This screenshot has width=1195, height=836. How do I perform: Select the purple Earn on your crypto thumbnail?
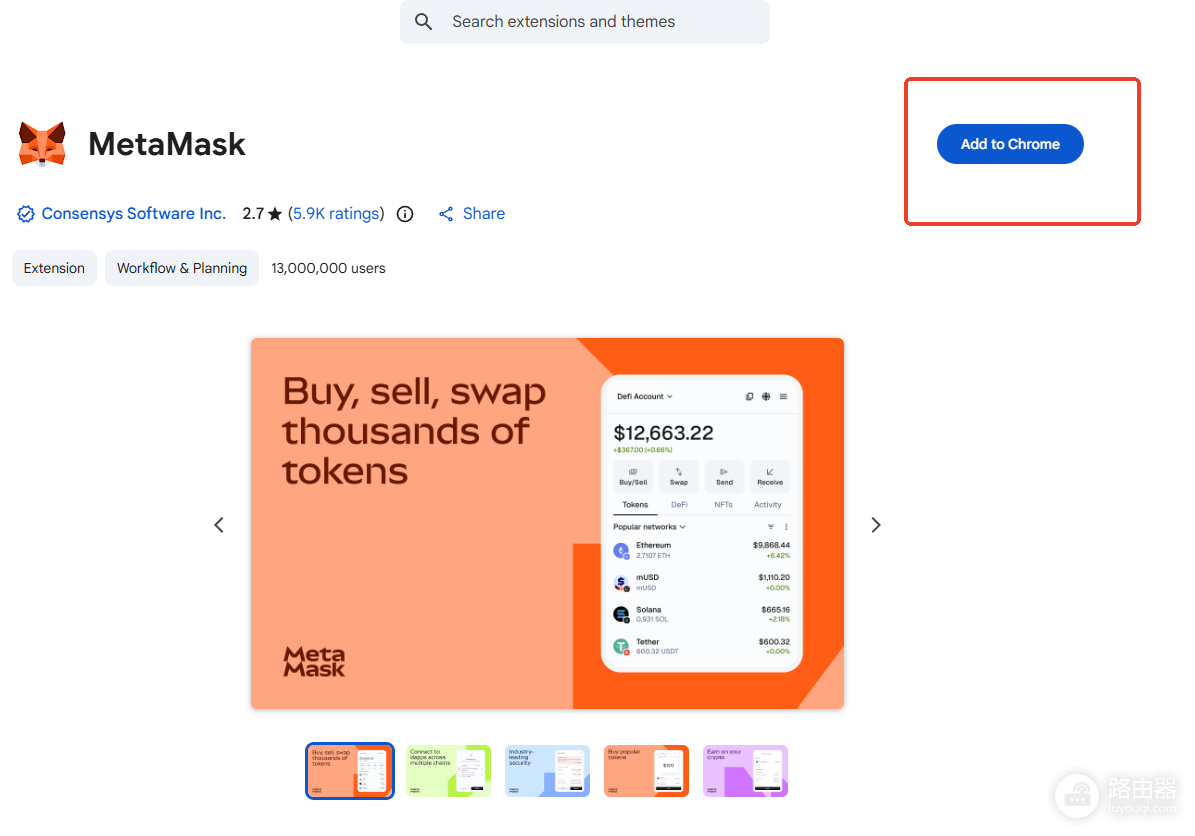coord(745,771)
